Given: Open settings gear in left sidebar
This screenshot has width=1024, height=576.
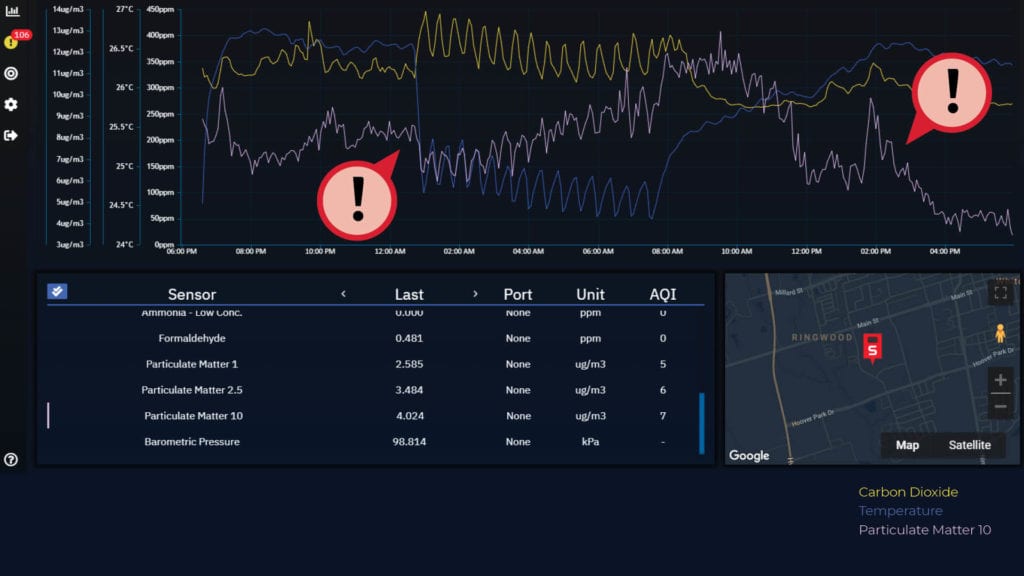Looking at the screenshot, I should [11, 104].
